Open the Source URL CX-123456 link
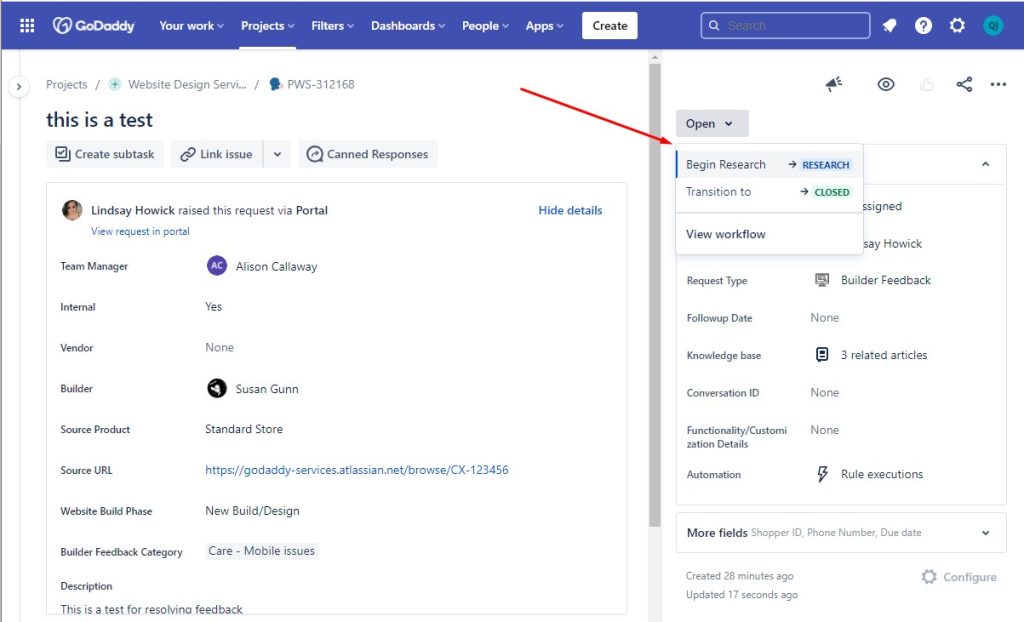This screenshot has width=1024, height=622. (357, 470)
